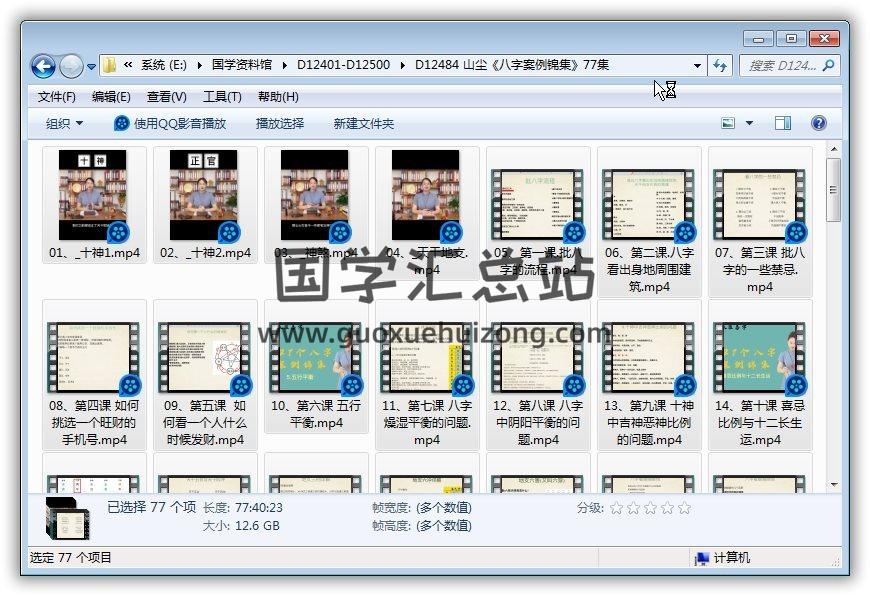870x596 pixels.
Task: Select 14 第十课 喜忌比例与十二长生运 thumbnail
Action: [760, 358]
